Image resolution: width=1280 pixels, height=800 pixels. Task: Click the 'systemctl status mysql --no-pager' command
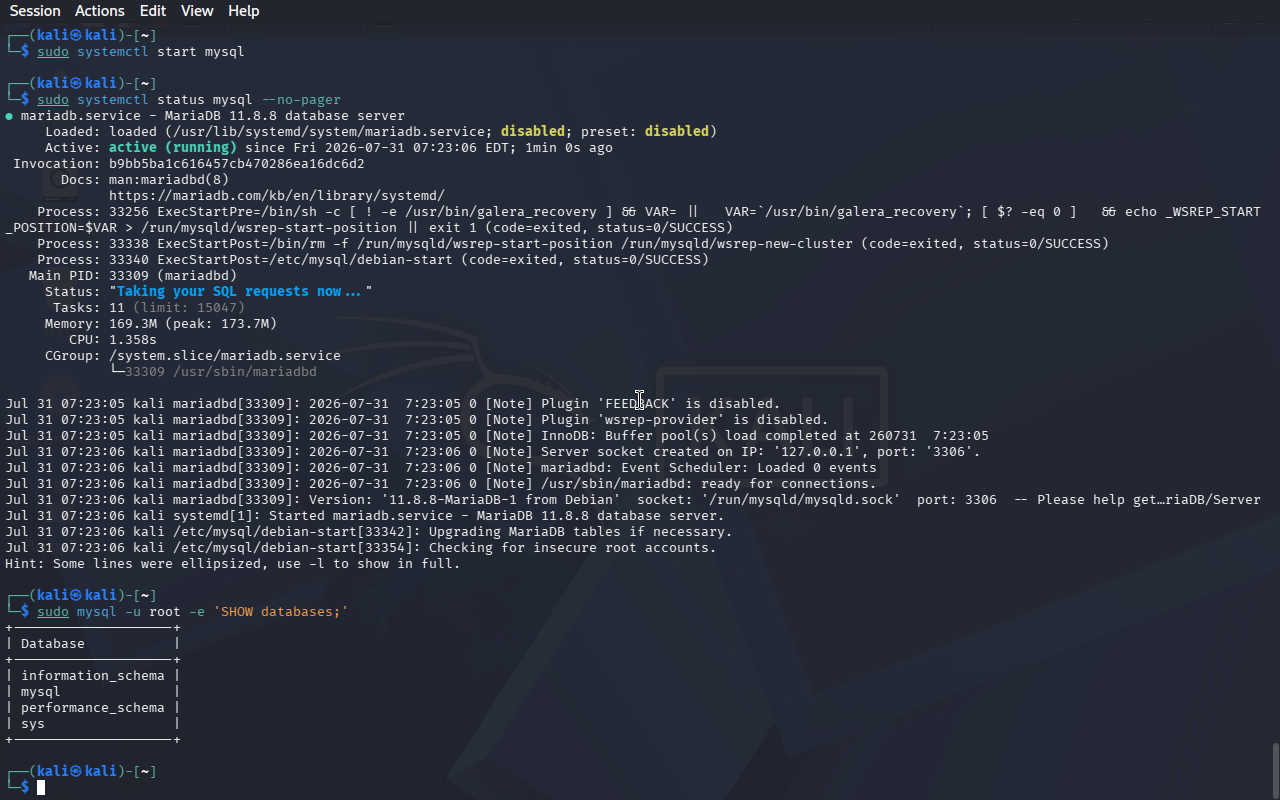[189, 100]
